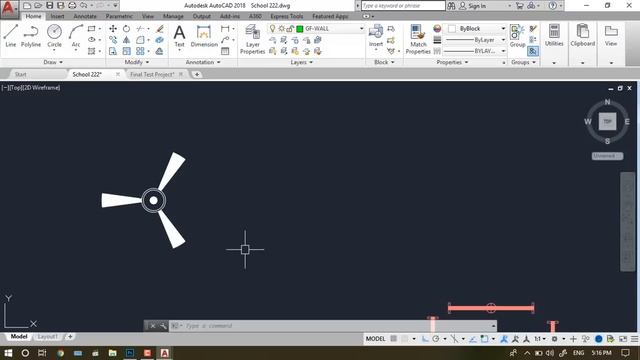Click the GF-WALL green layer color swatch
The image size is (640, 360).
click(300, 29)
